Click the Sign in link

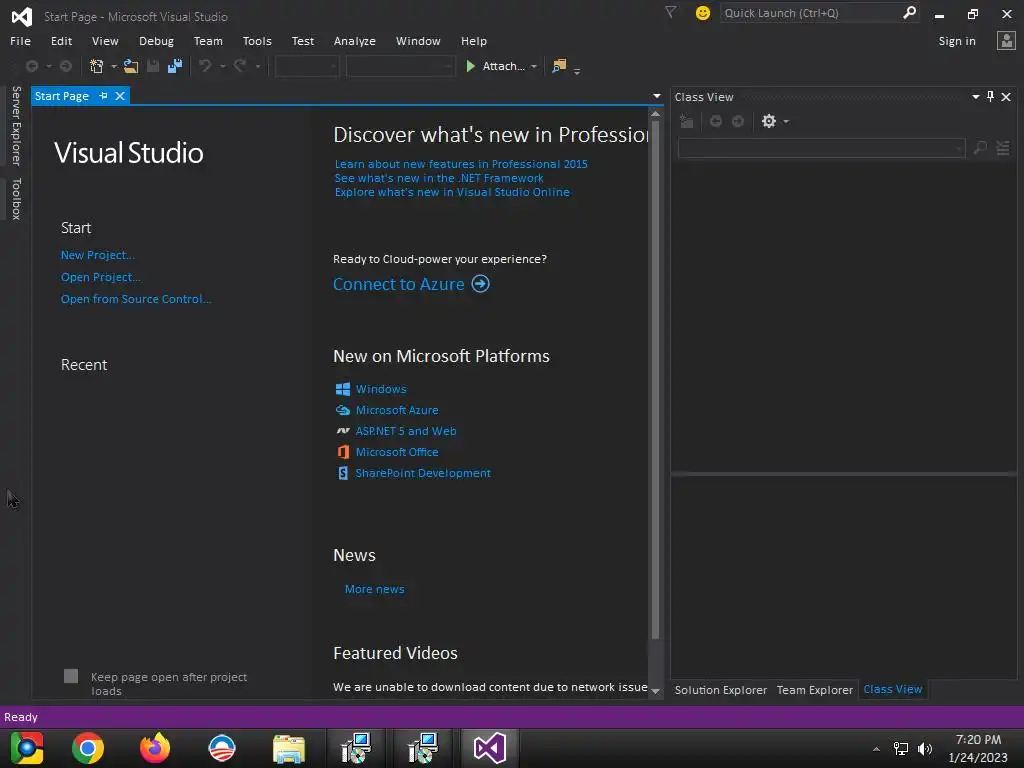[957, 41]
